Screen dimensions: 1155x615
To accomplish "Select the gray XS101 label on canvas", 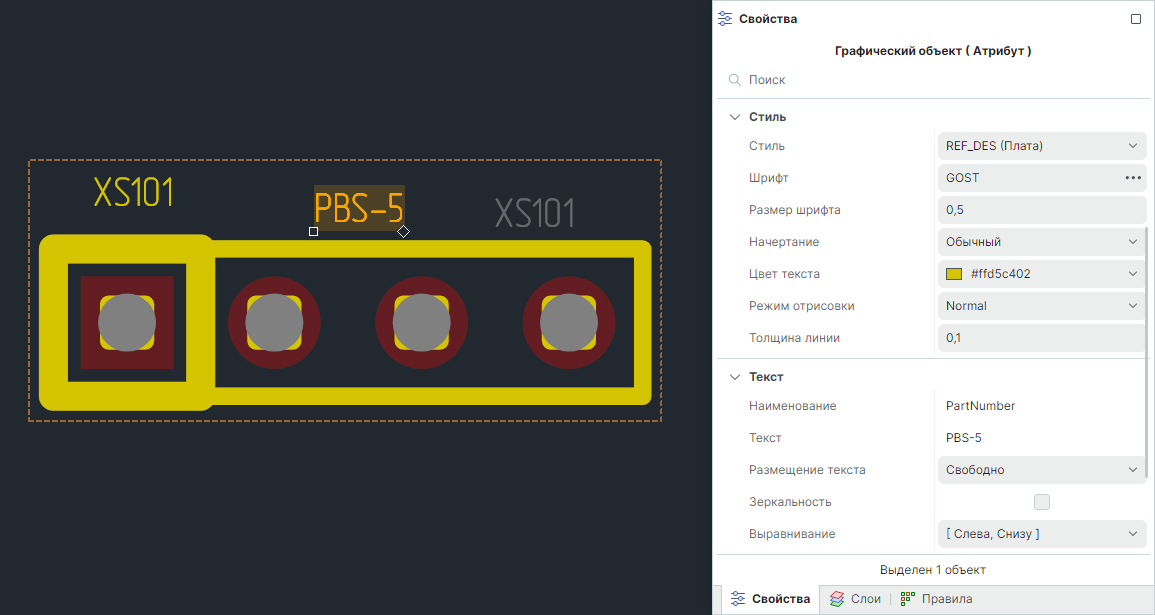I will coord(535,213).
